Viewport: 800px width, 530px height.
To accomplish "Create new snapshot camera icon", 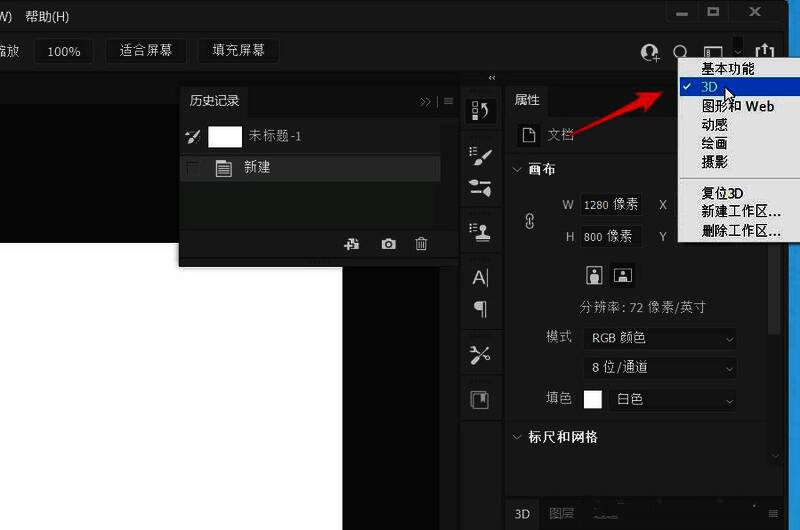I will click(388, 244).
